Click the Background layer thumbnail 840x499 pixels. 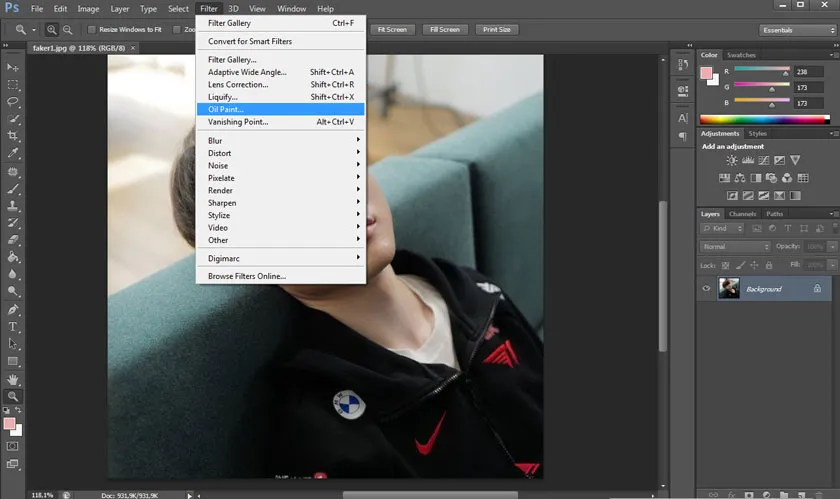[x=729, y=288]
